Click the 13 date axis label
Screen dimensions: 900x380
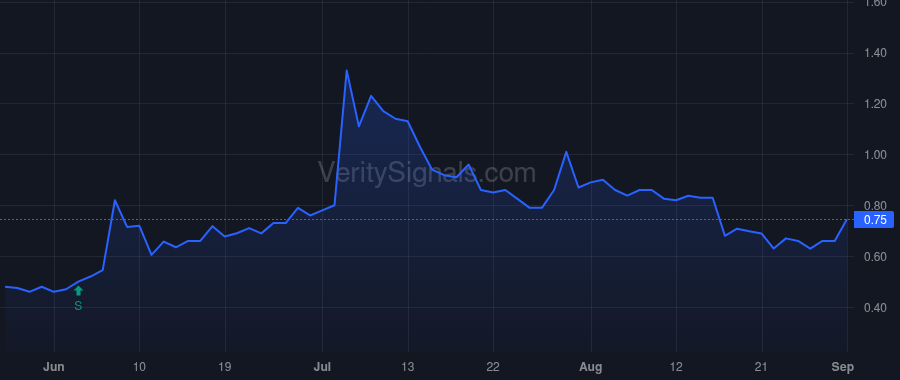(408, 367)
